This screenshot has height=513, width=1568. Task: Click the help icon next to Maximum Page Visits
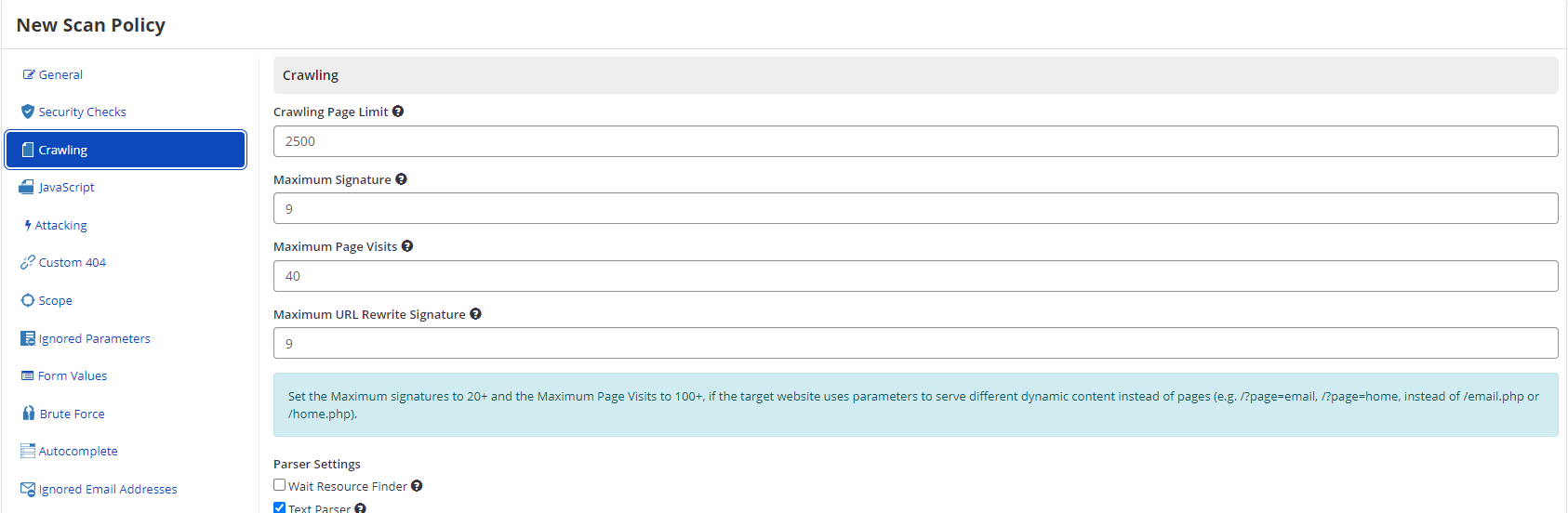(407, 246)
